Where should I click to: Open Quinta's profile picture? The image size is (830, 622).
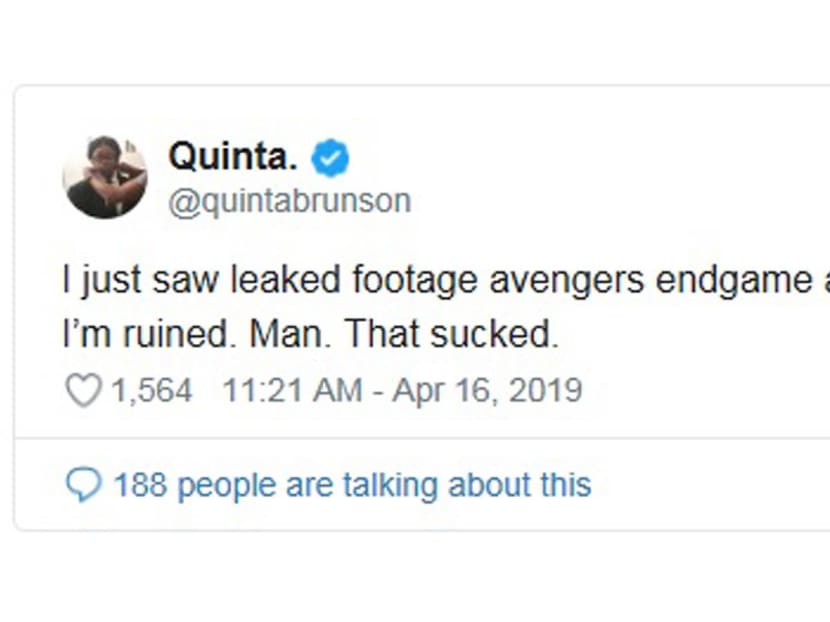click(x=105, y=177)
